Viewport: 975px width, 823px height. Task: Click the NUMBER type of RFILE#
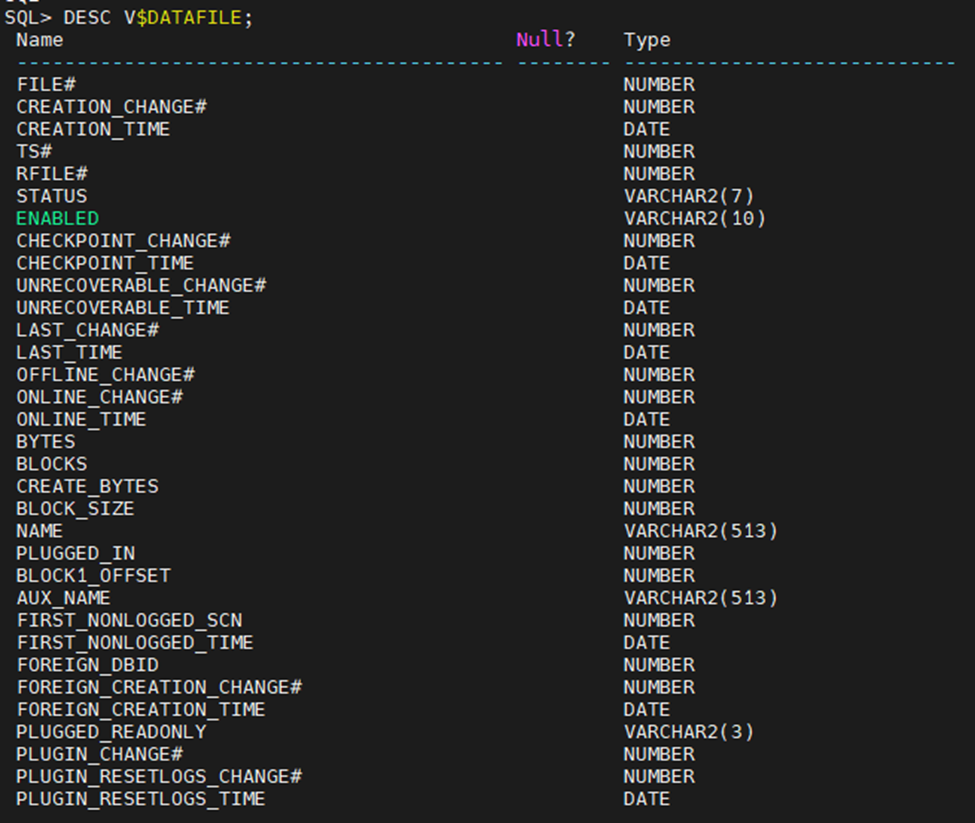(659, 174)
